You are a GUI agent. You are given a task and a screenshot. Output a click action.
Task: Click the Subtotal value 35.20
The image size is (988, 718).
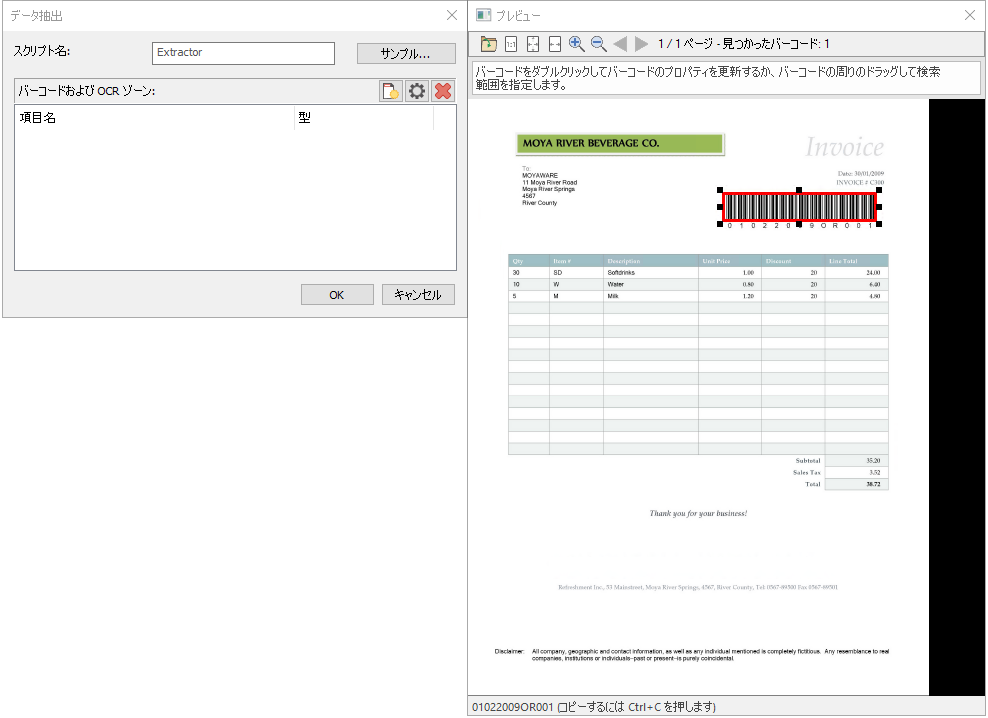(873, 461)
